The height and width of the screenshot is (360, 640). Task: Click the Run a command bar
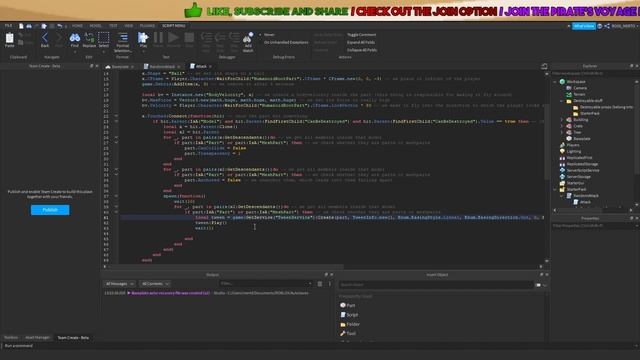318,346
